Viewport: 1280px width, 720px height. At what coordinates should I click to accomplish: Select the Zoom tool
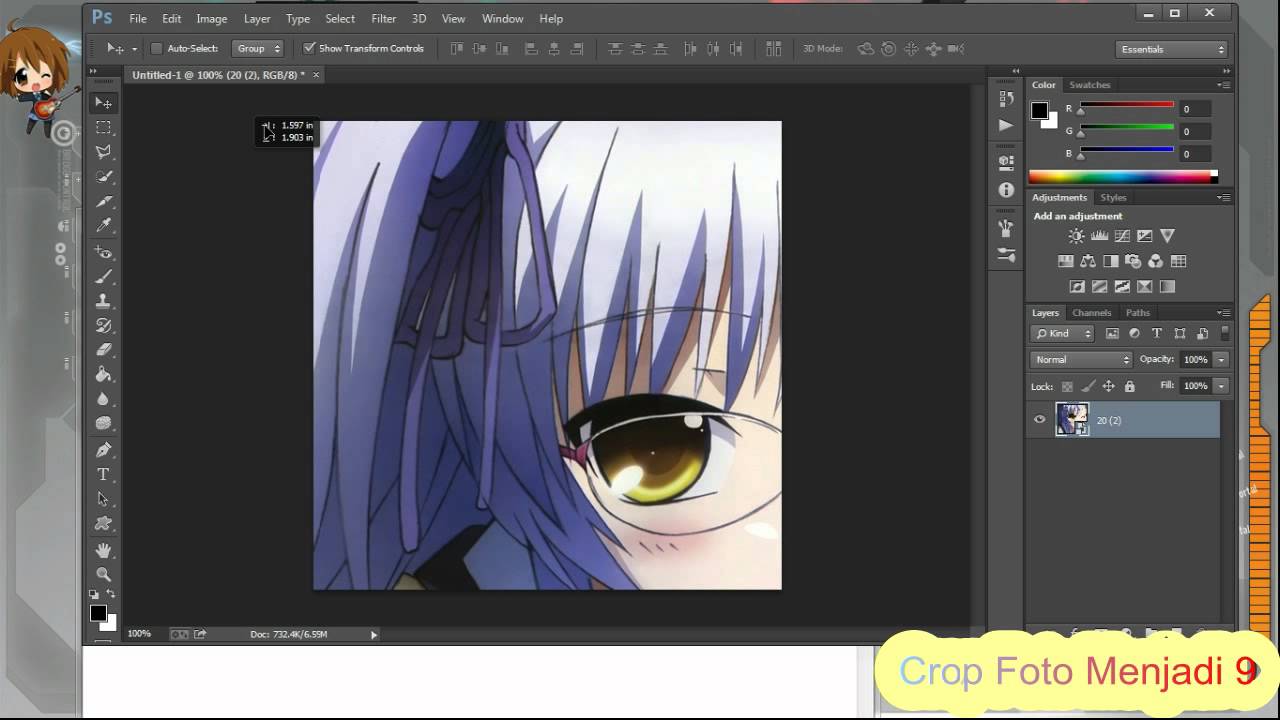(103, 574)
